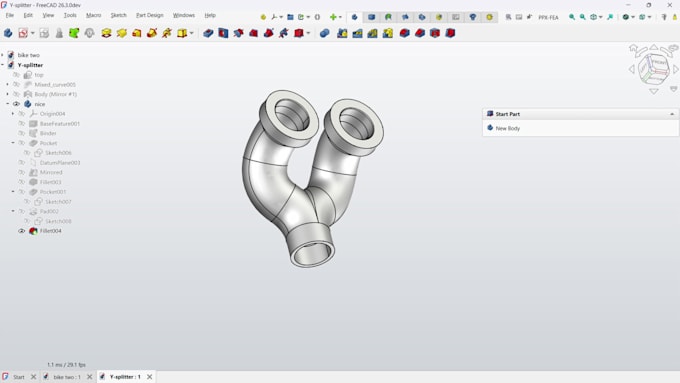Expand the bike two document node
Image resolution: width=680 pixels, height=383 pixels.
3,55
